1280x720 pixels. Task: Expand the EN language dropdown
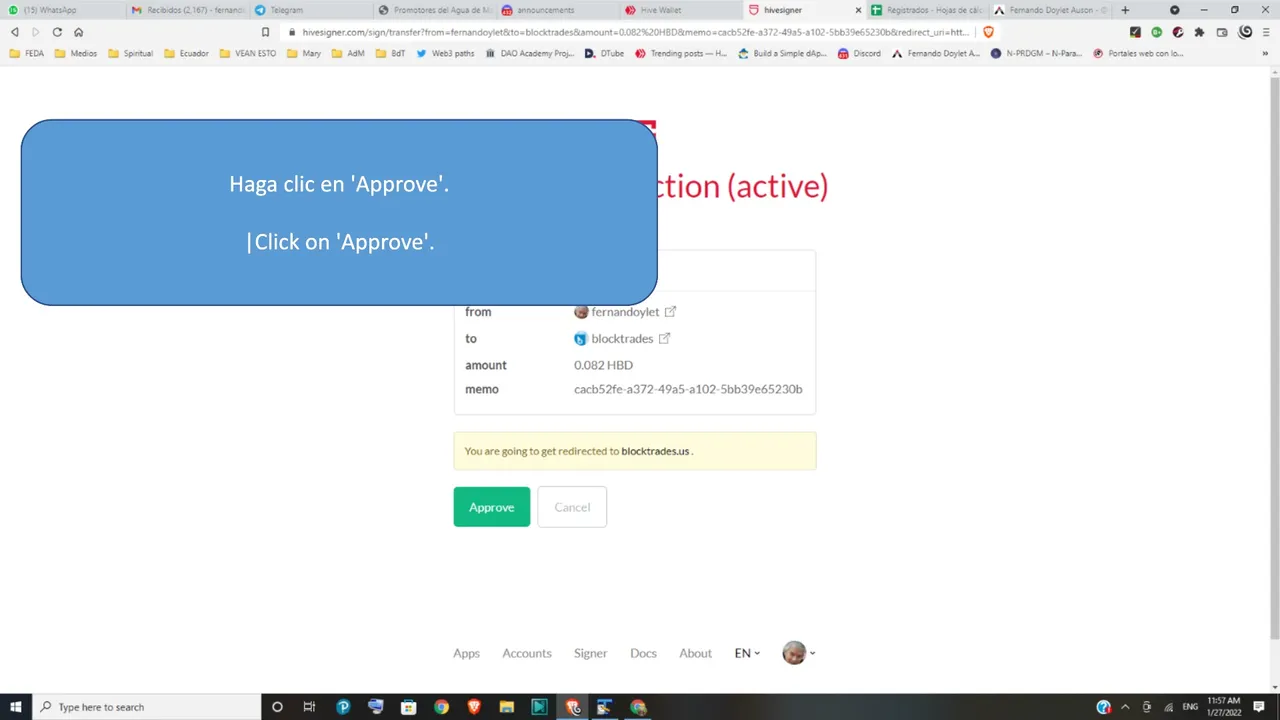[747, 653]
